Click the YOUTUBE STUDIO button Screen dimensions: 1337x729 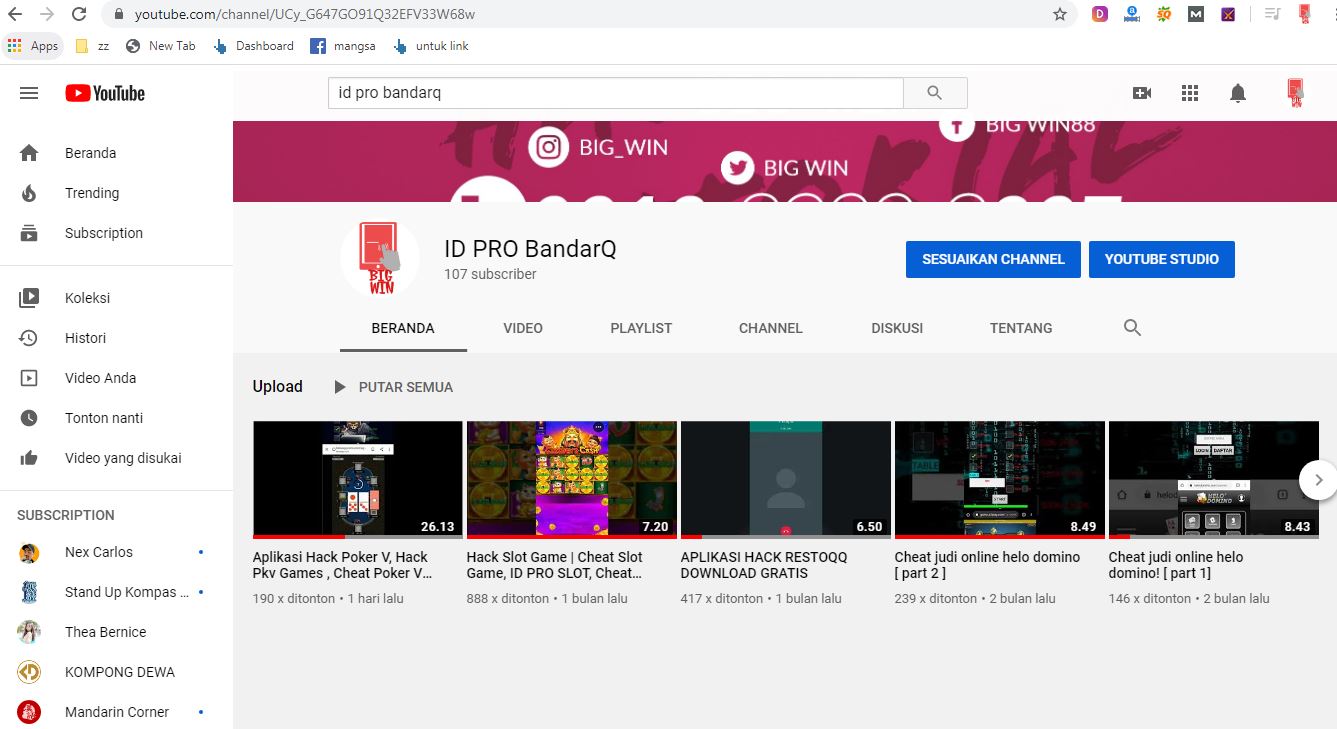click(x=1162, y=259)
